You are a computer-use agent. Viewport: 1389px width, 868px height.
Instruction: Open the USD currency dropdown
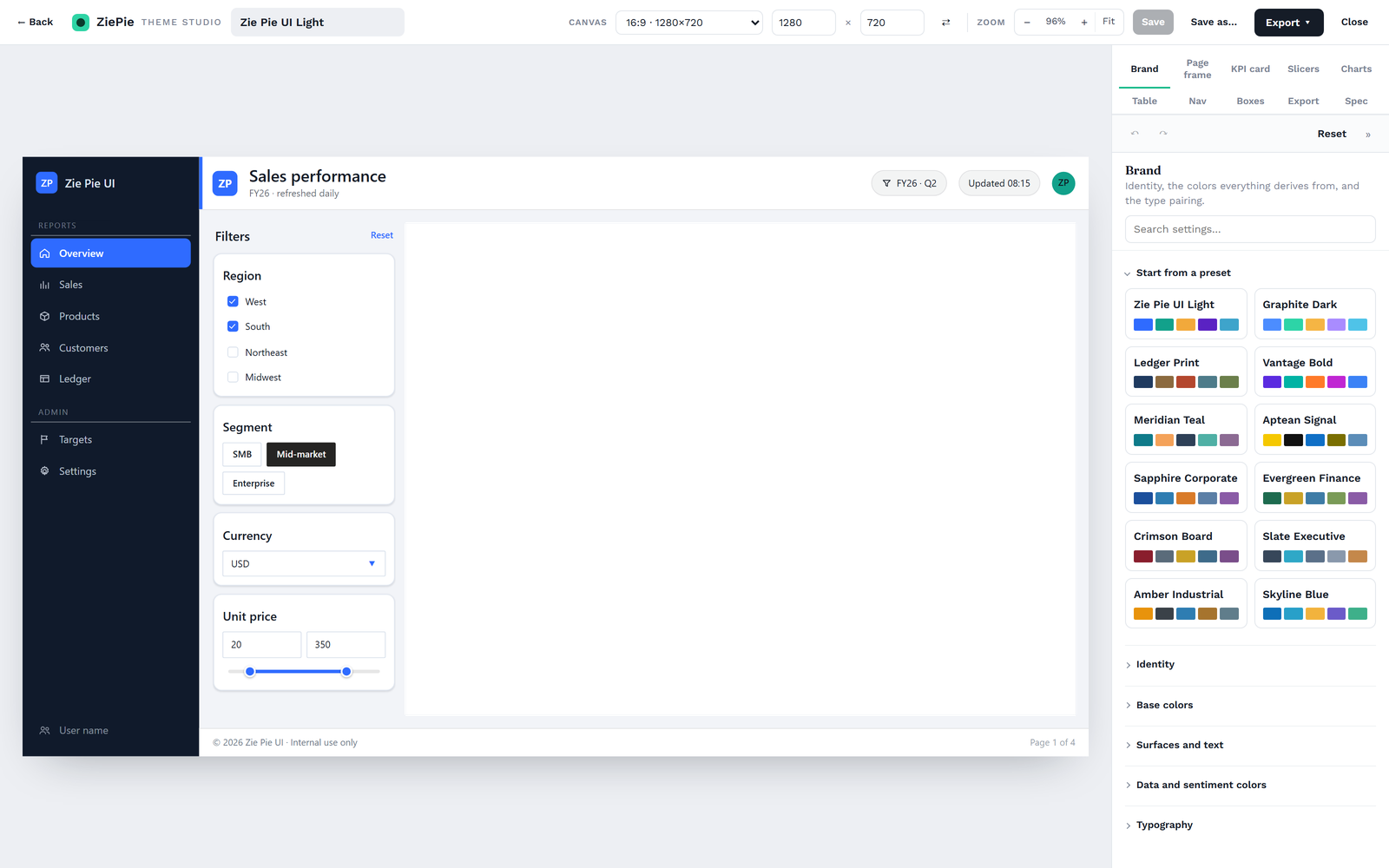(304, 564)
